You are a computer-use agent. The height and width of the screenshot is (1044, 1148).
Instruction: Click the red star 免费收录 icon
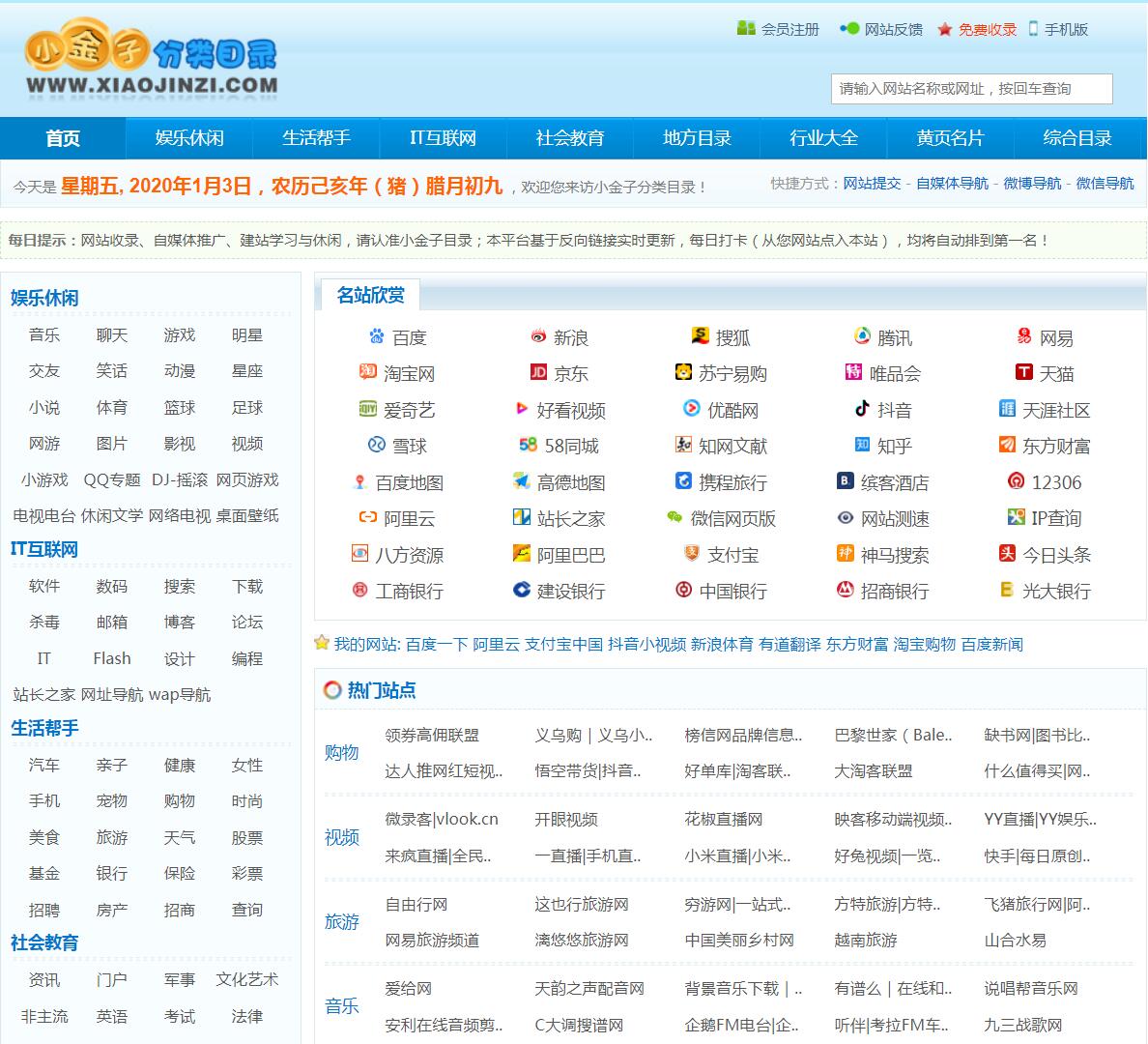944,29
